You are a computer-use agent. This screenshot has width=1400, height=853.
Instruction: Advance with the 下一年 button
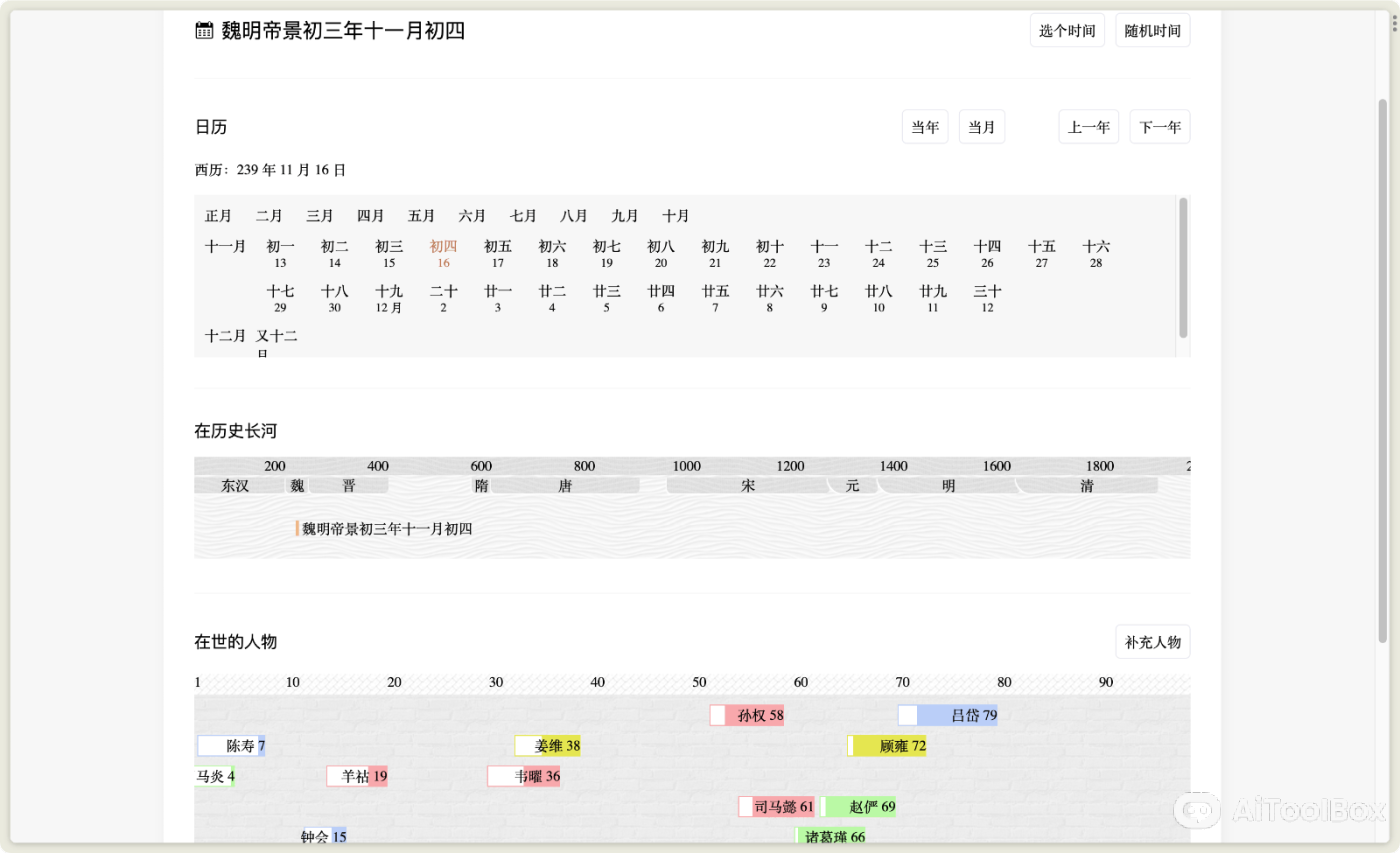click(x=1160, y=126)
